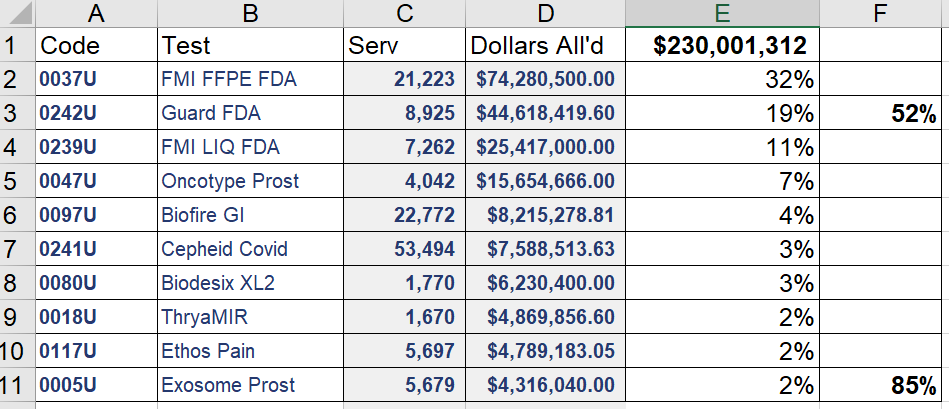Screen dimensions: 949x409
Task: Select the 32% cell in column E
Action: [x=722, y=79]
